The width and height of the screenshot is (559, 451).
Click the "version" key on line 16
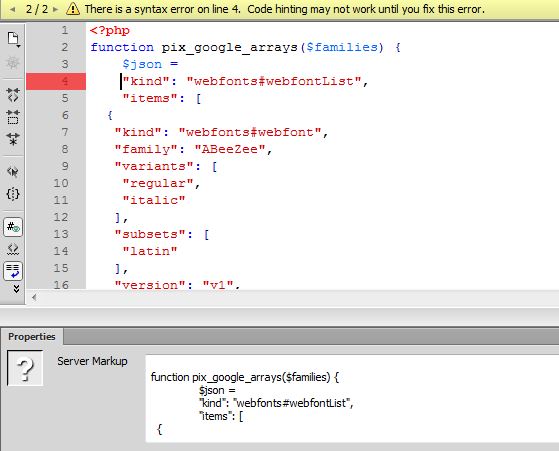pos(150,285)
